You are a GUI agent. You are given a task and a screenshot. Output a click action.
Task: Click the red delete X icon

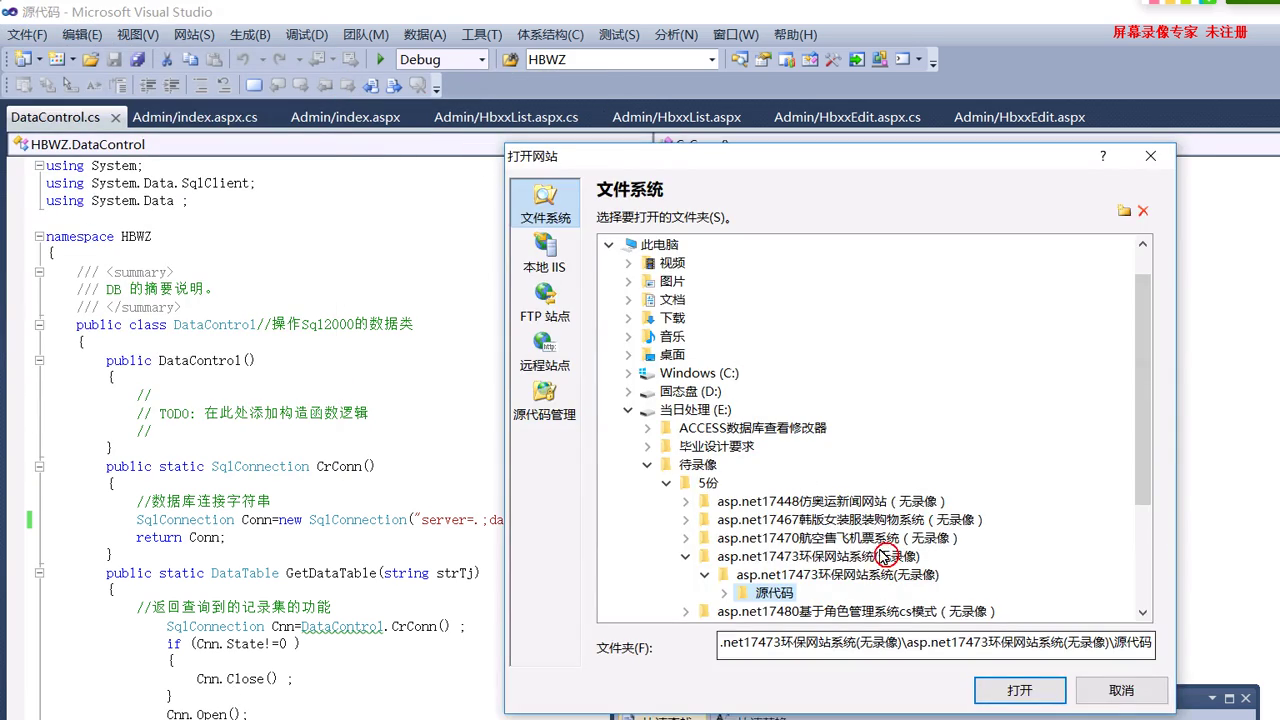coord(1143,211)
